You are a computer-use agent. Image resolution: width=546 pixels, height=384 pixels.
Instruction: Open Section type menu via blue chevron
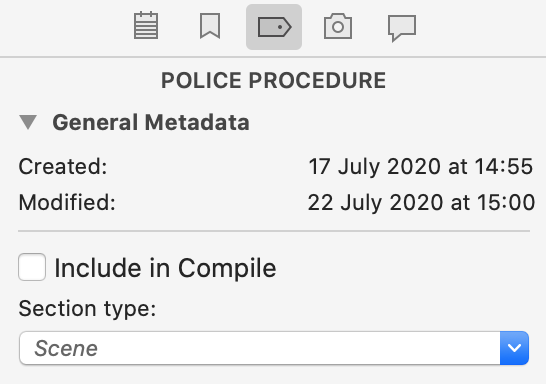(x=514, y=348)
